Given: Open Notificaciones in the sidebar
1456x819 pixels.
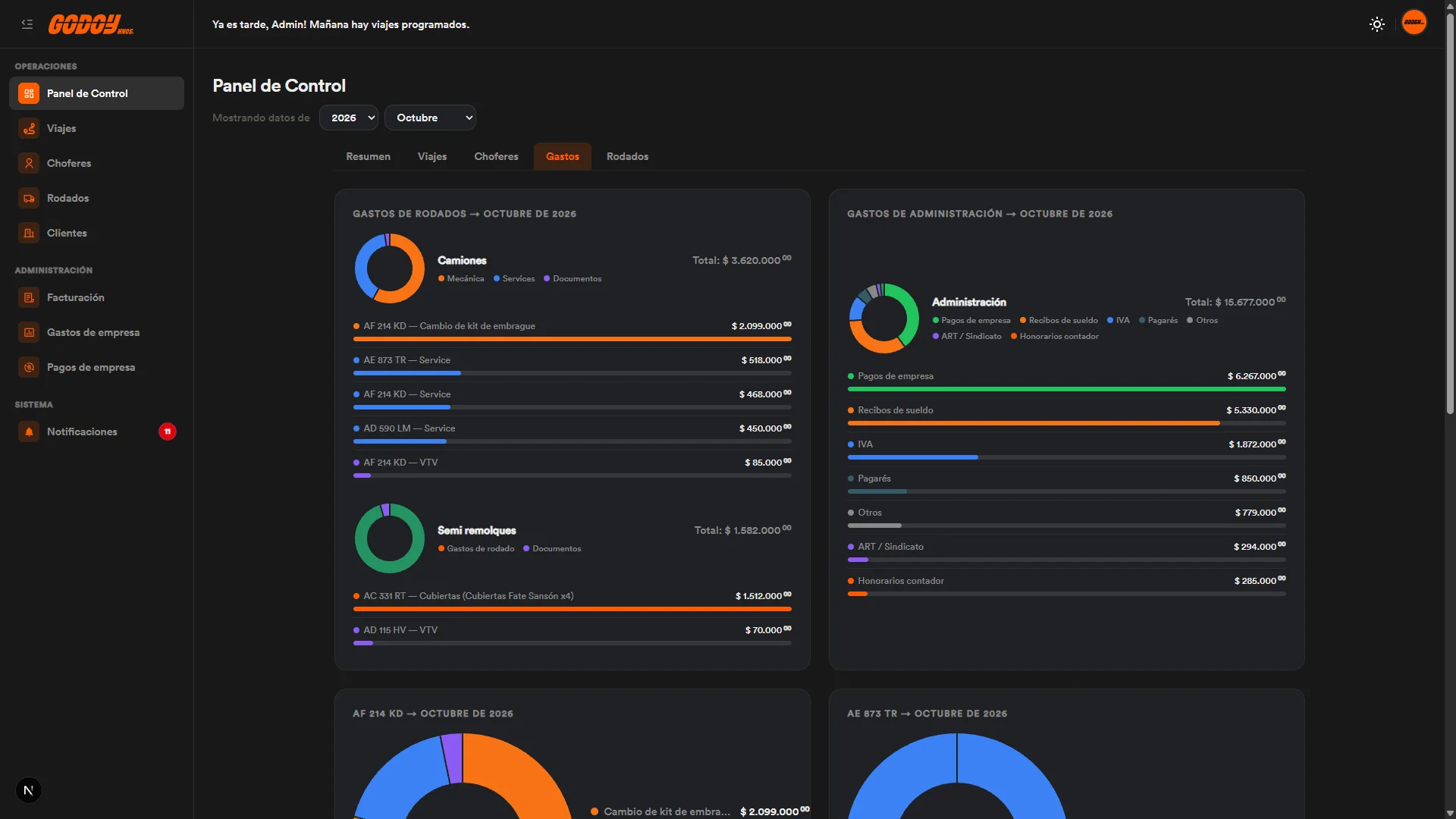Looking at the screenshot, I should (x=97, y=431).
